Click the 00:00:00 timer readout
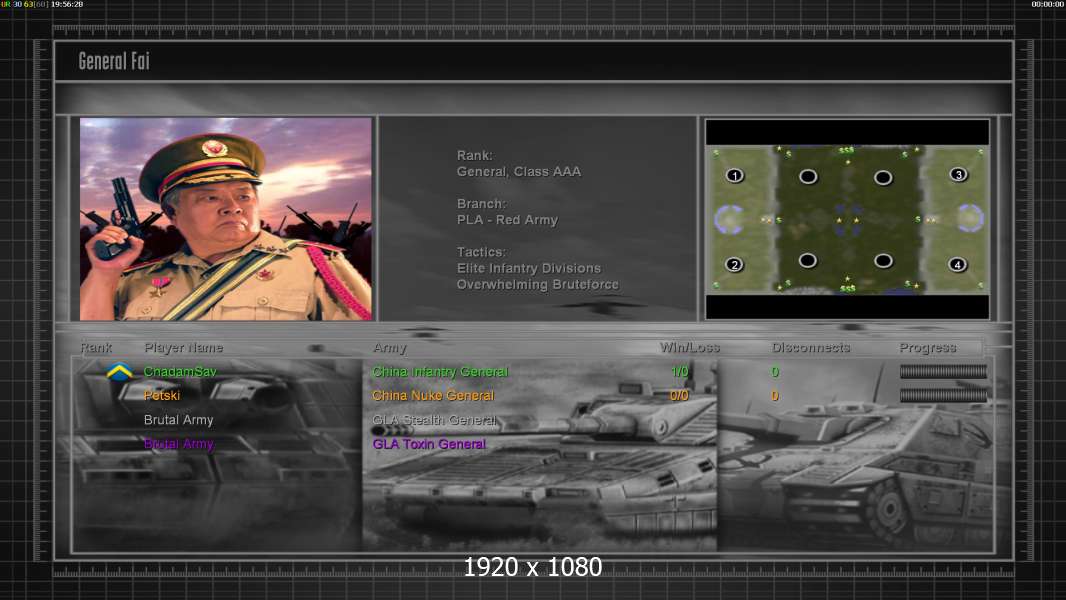 pos(1048,4)
